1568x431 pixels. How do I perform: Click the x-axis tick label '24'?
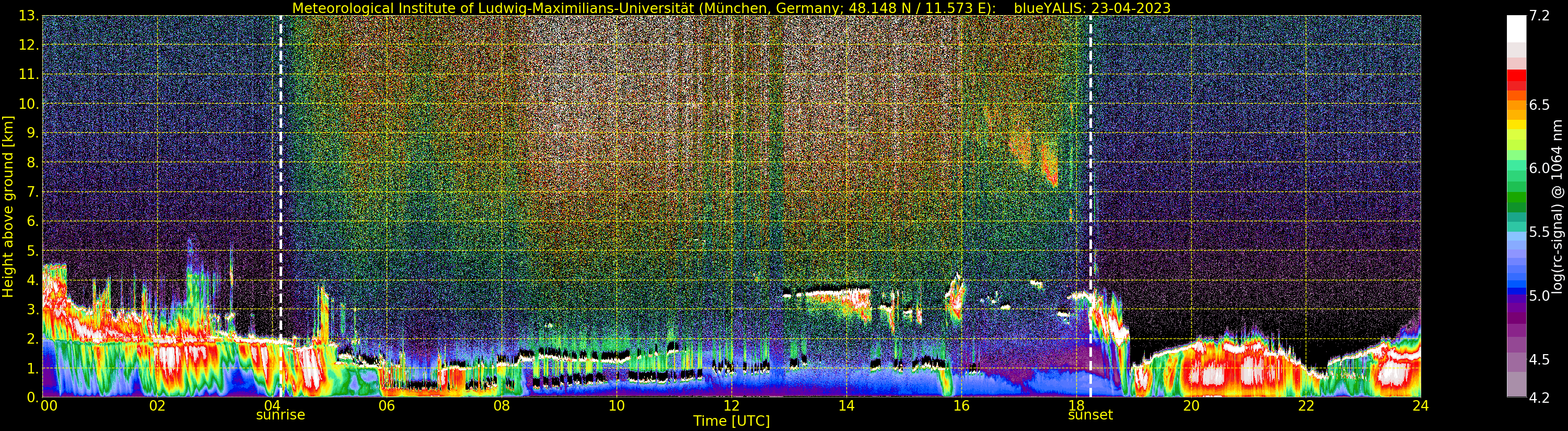click(x=1421, y=406)
